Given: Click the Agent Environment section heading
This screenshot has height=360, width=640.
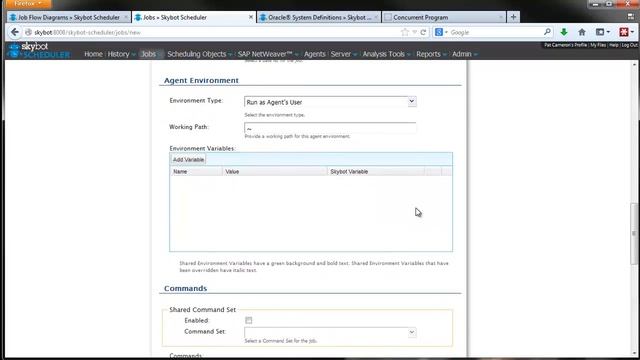Looking at the screenshot, I should point(201,80).
